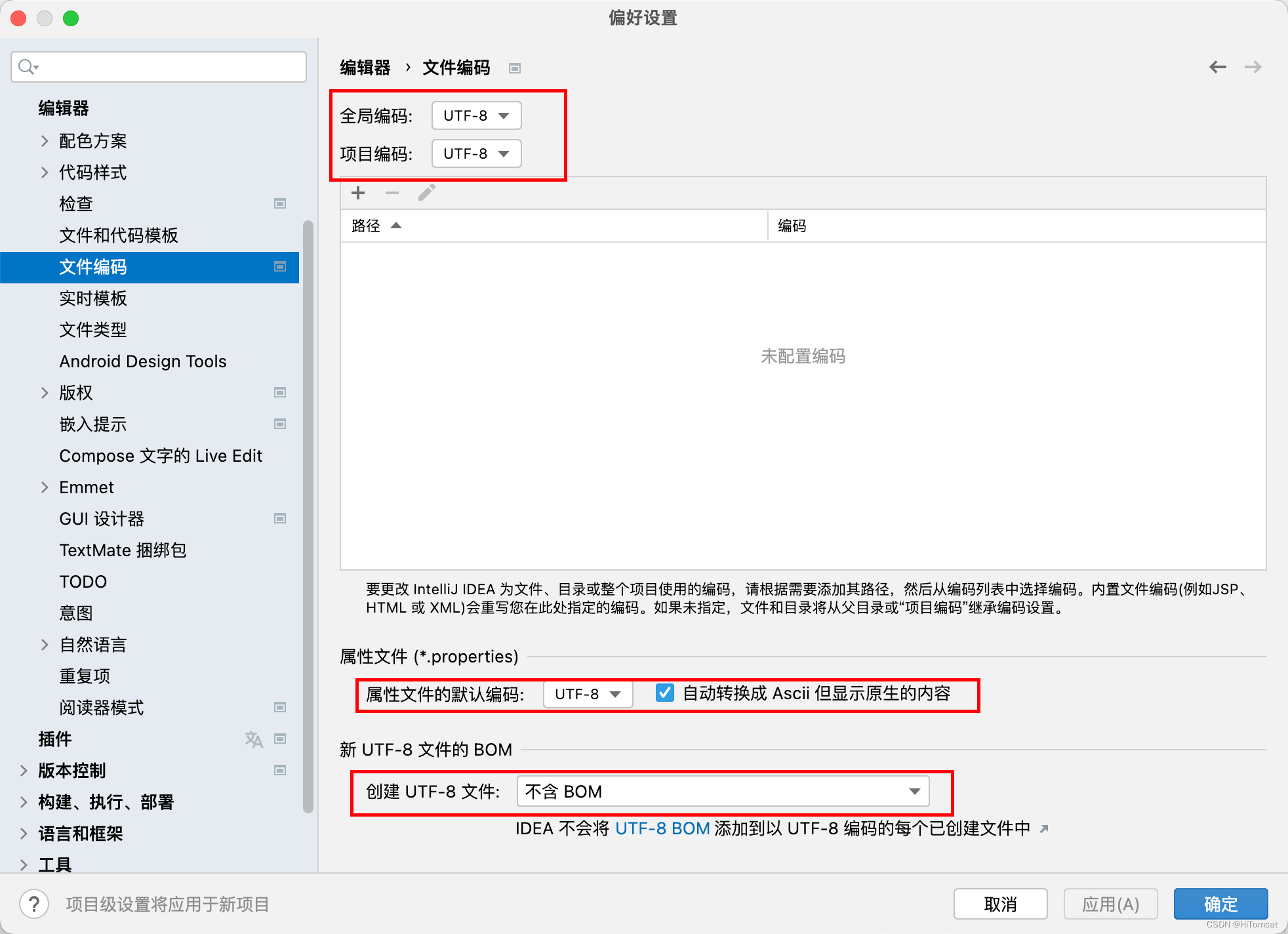Click project-level icon on GUI 设计器 row
1288x934 pixels.
[280, 518]
